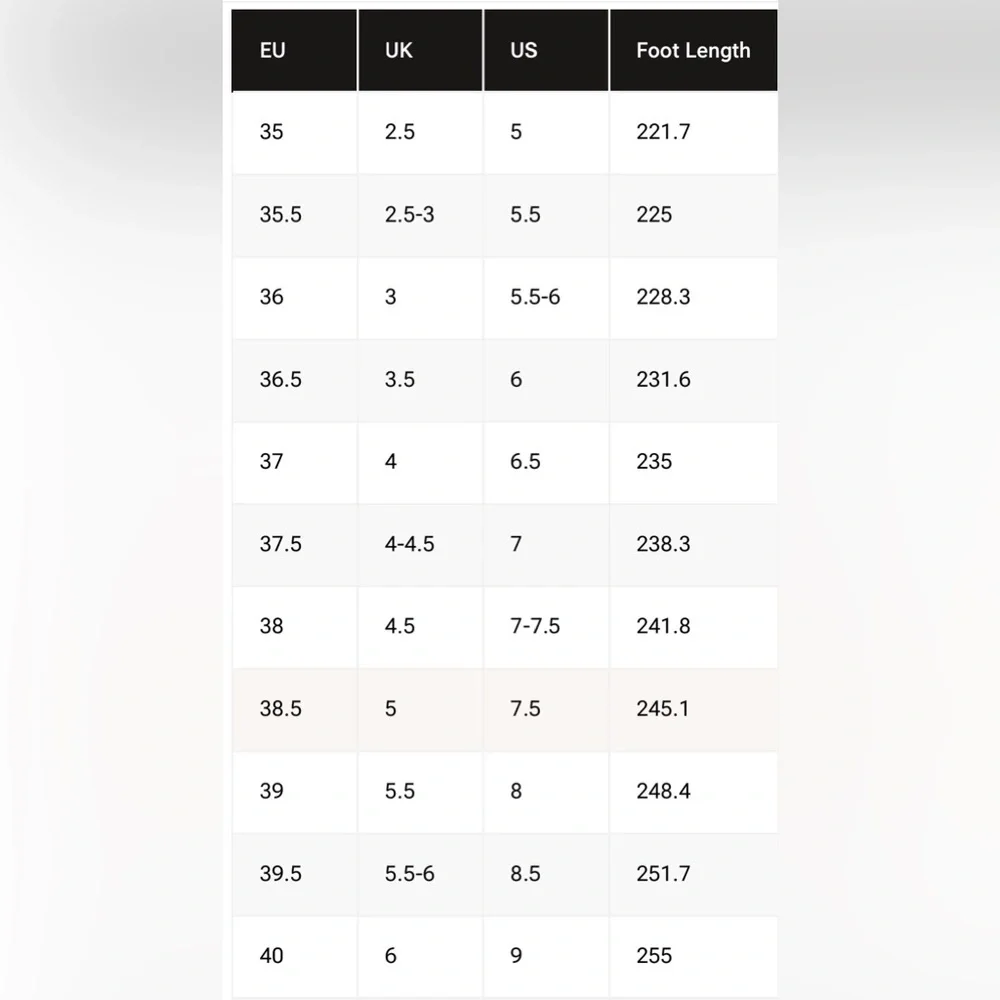Click the US column header
Image resolution: width=1000 pixels, height=1000 pixels.
pos(546,50)
